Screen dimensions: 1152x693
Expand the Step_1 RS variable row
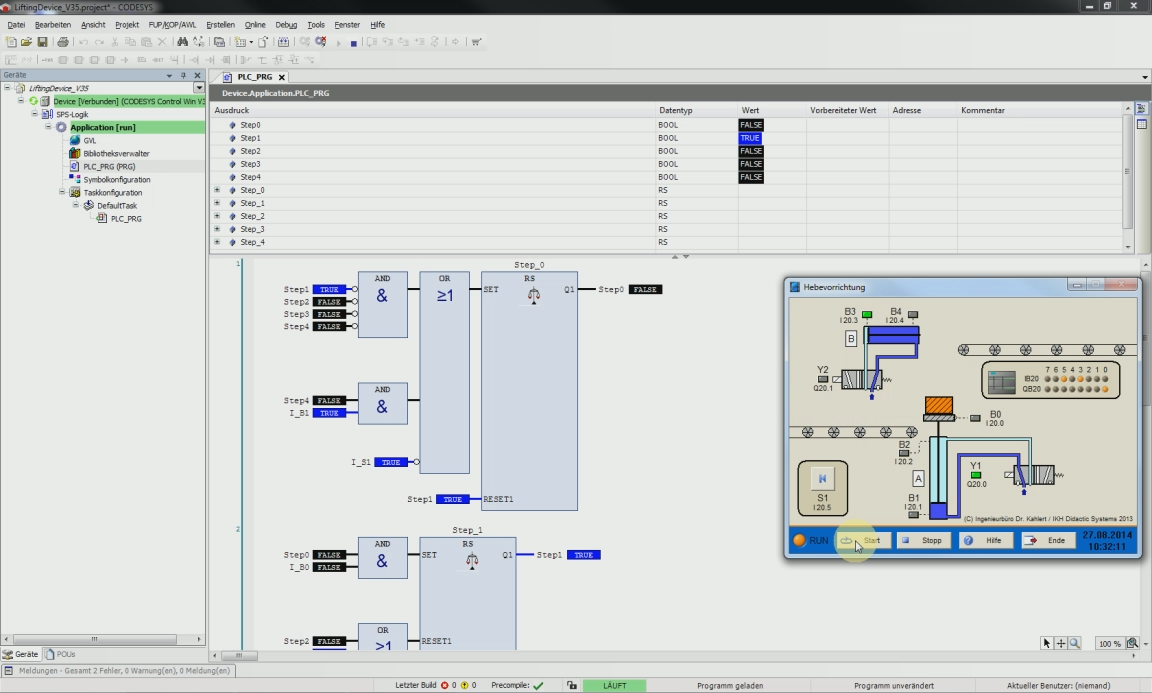click(217, 203)
